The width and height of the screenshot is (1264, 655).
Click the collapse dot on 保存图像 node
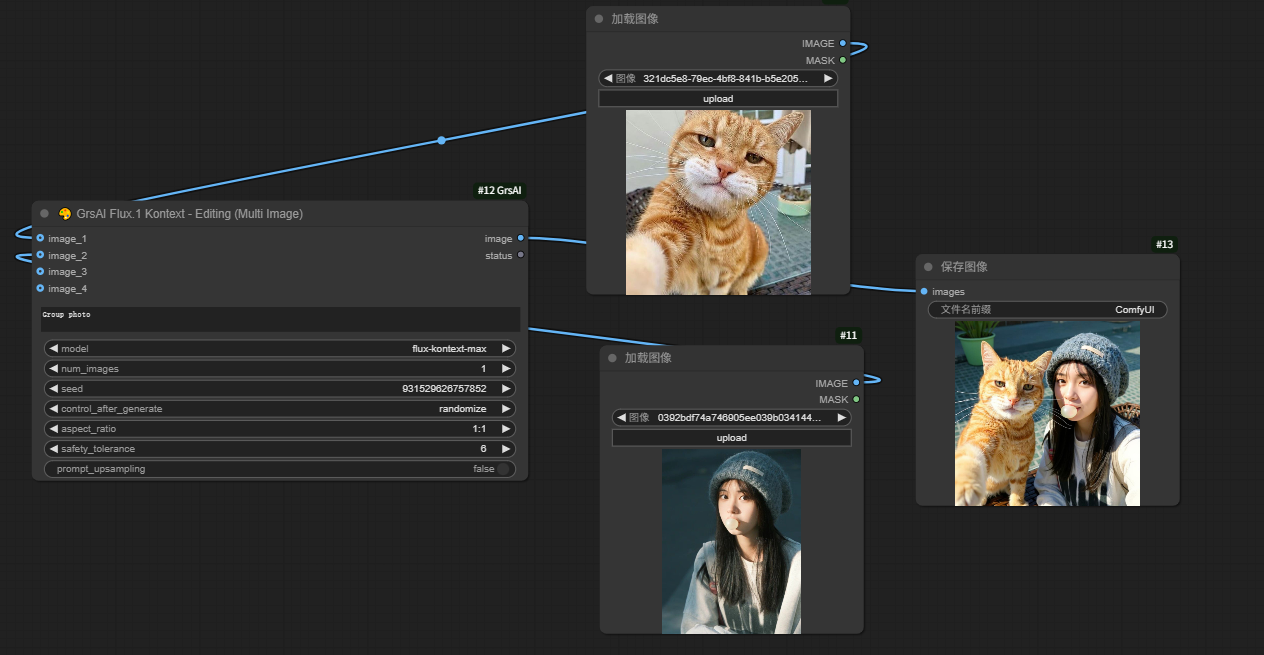pos(929,267)
